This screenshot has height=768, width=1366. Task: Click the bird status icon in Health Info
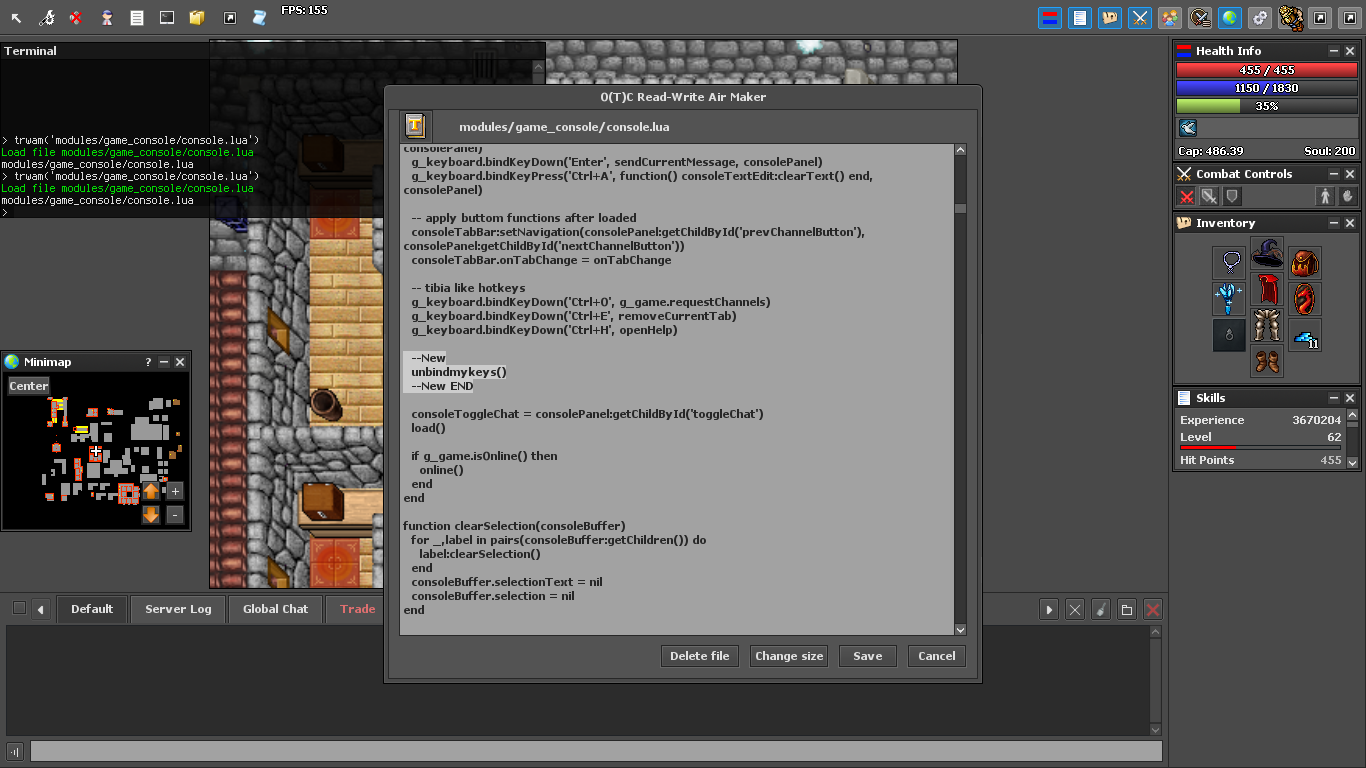pos(1188,128)
